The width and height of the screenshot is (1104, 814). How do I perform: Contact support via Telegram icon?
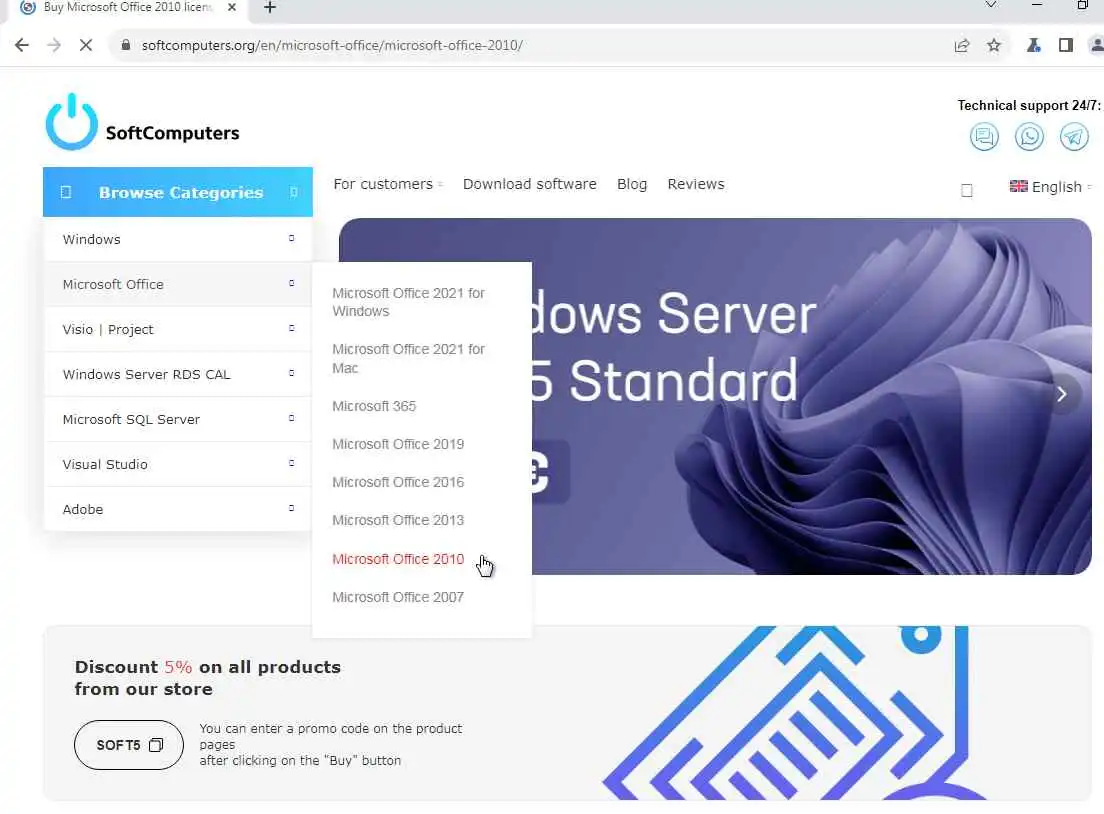pos(1074,136)
